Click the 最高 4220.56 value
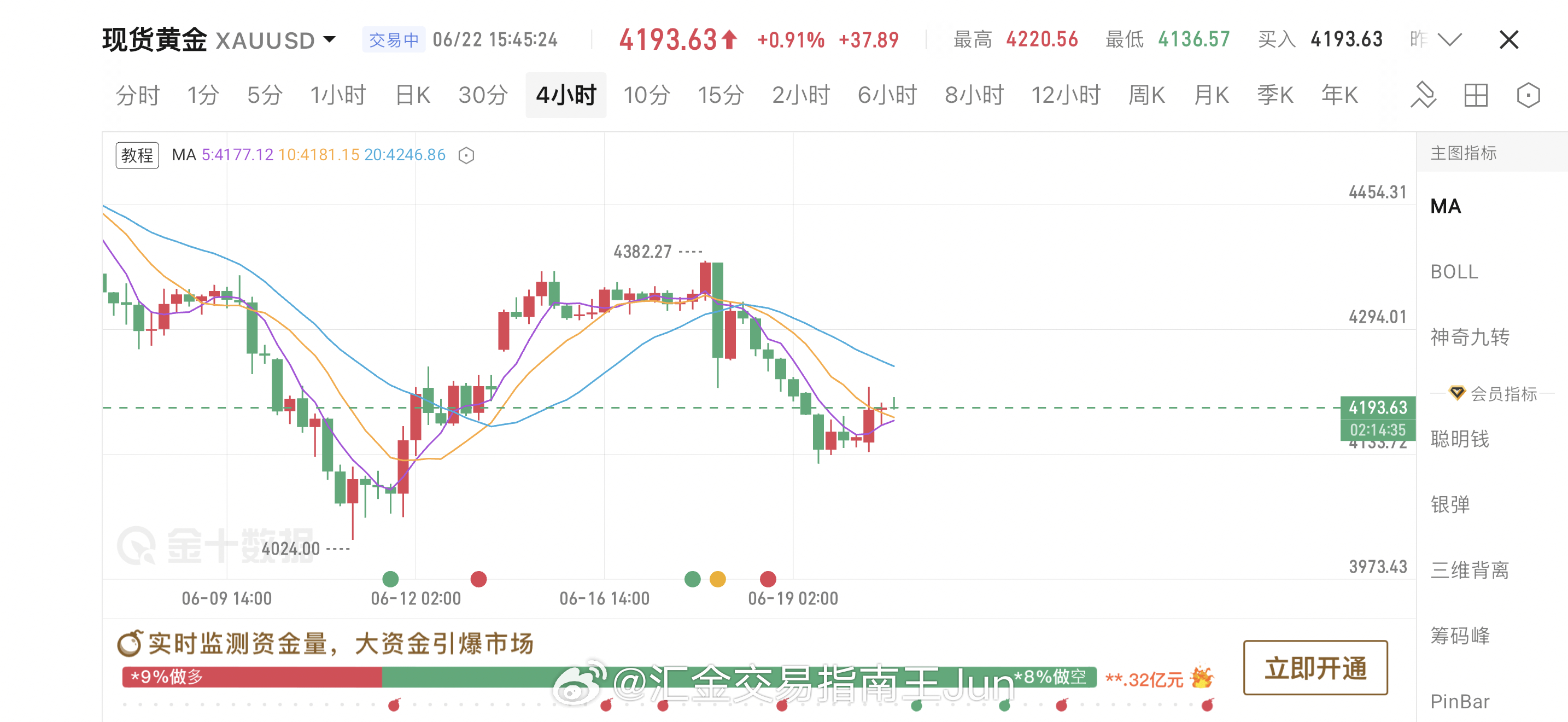The image size is (1568, 722). pyautogui.click(x=1042, y=39)
